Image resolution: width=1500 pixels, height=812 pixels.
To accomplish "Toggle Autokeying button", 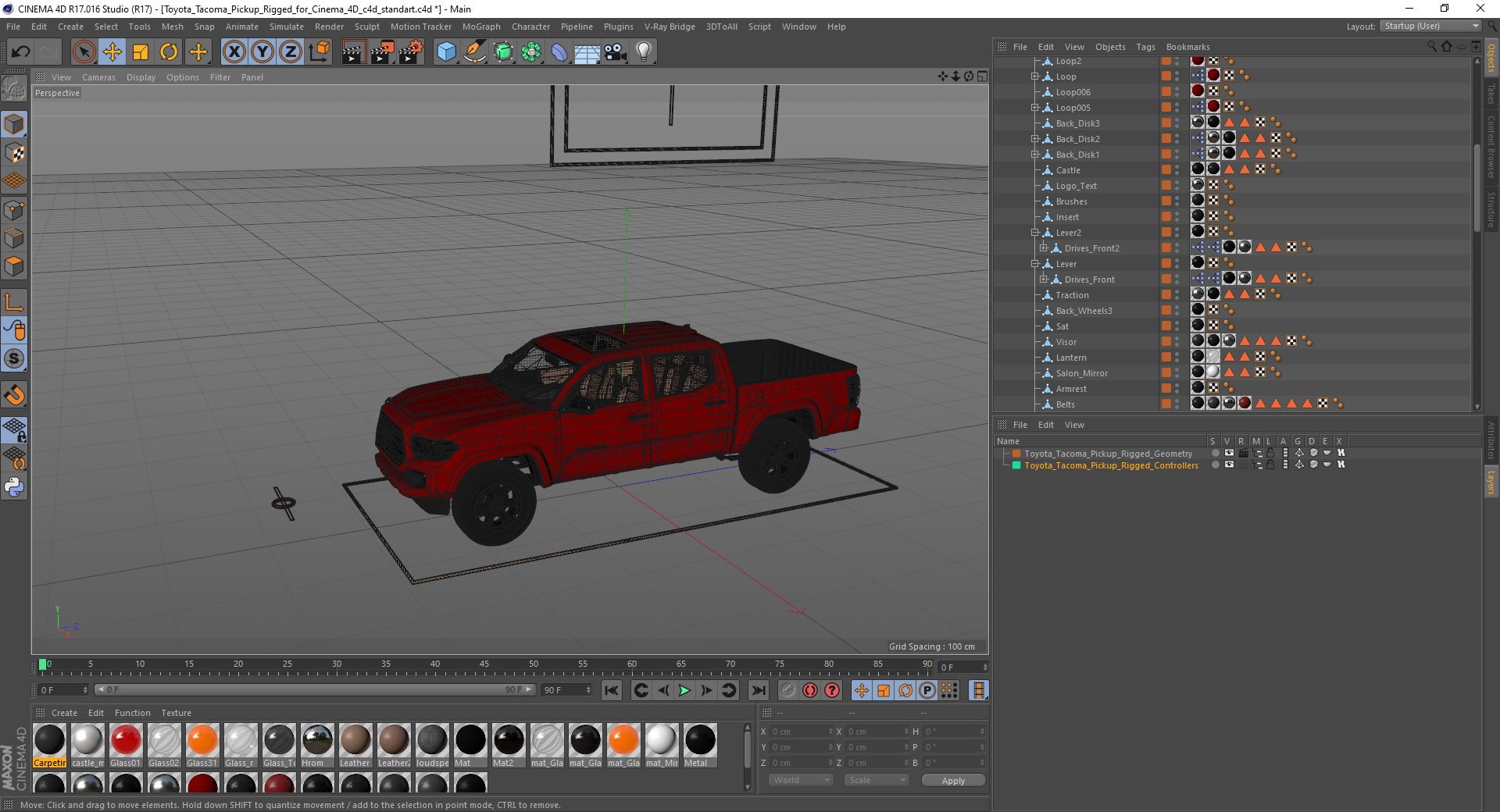I will tap(810, 690).
